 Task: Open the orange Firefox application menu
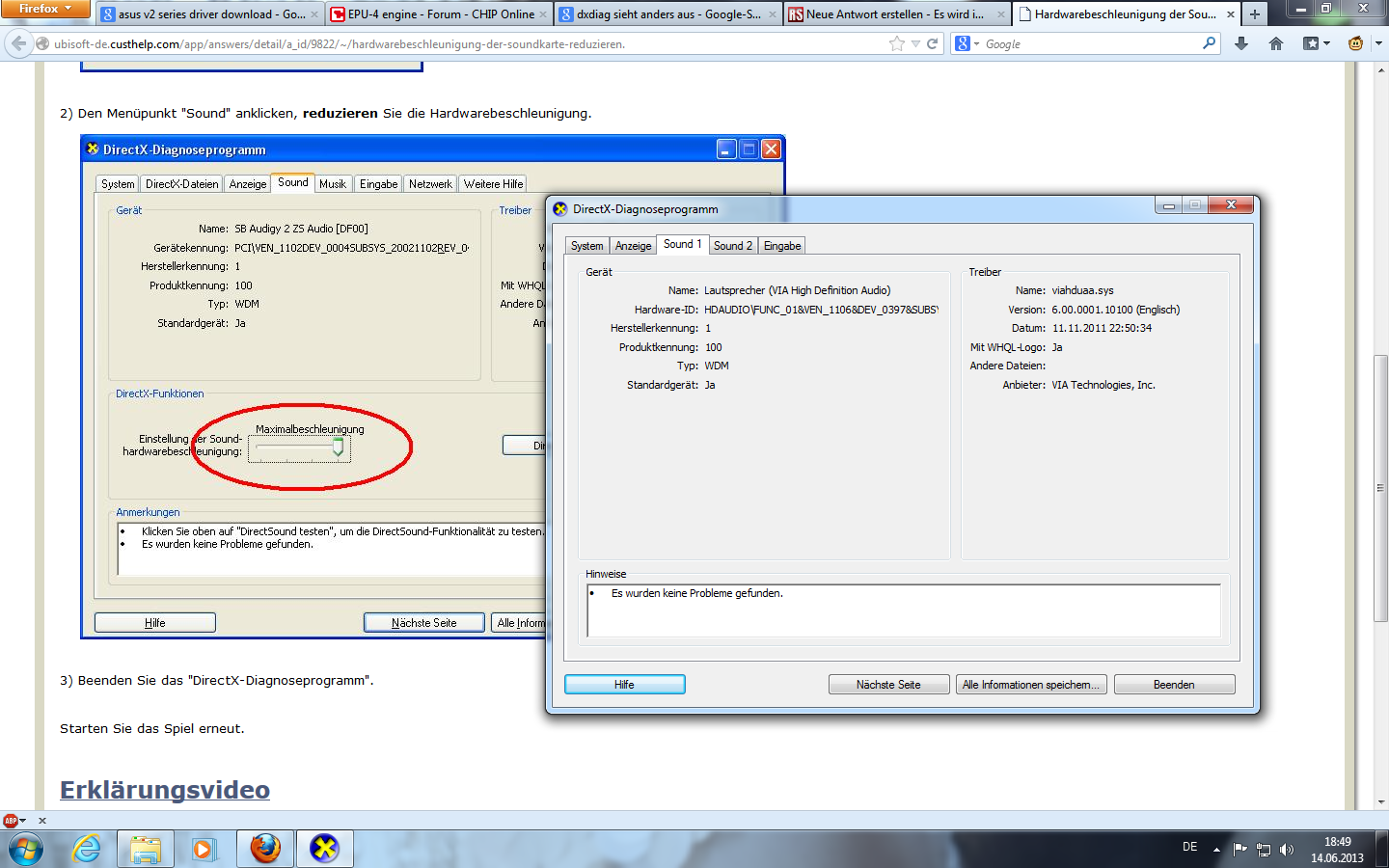tap(45, 9)
